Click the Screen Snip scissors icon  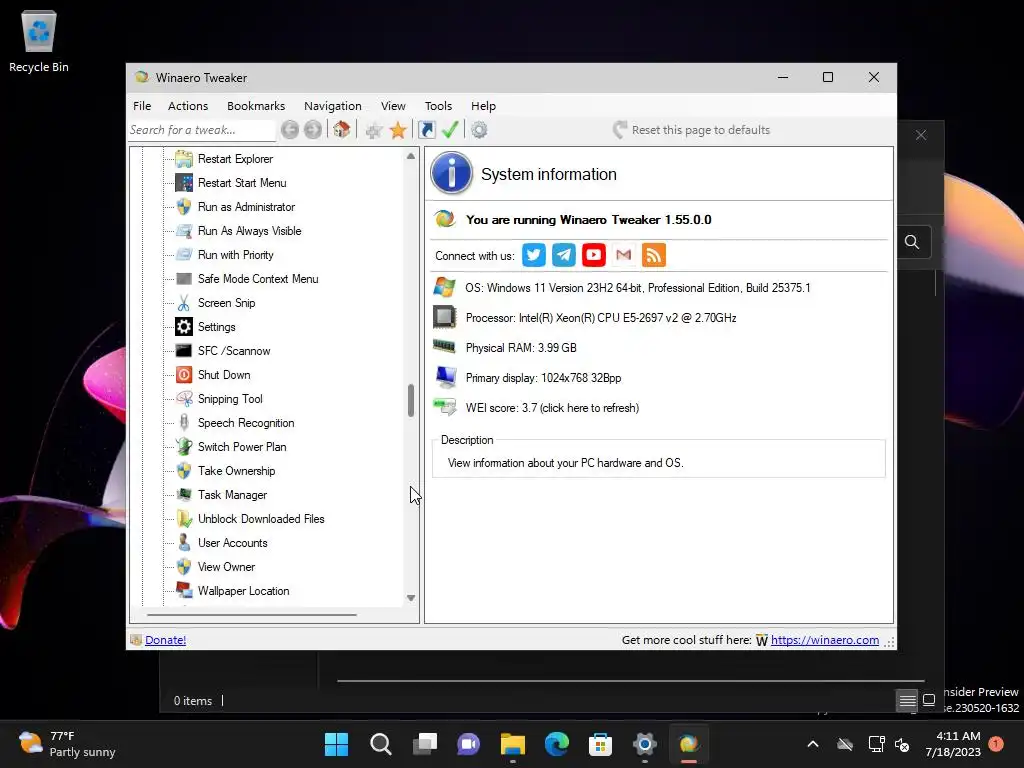[184, 303]
